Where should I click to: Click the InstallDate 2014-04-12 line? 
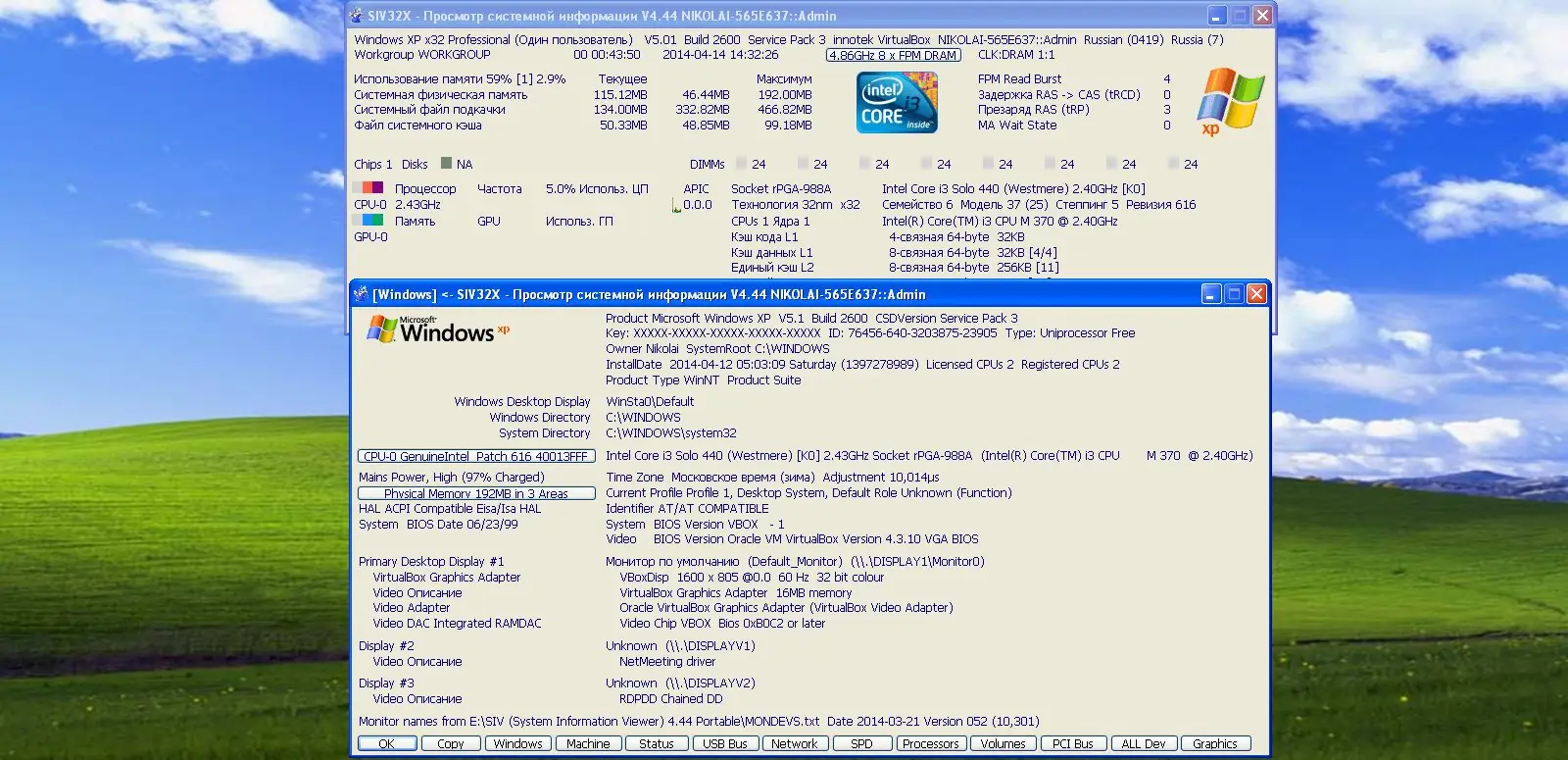point(862,365)
